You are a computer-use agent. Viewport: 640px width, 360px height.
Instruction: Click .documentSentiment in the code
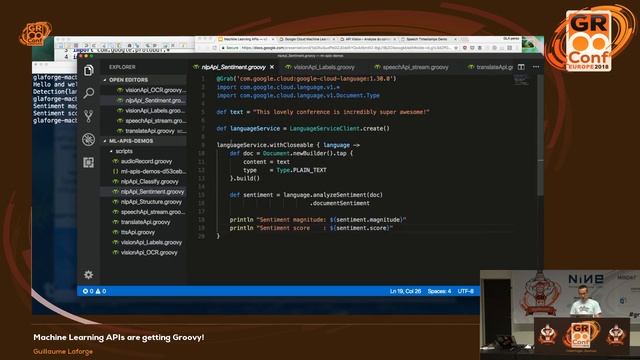(x=340, y=203)
